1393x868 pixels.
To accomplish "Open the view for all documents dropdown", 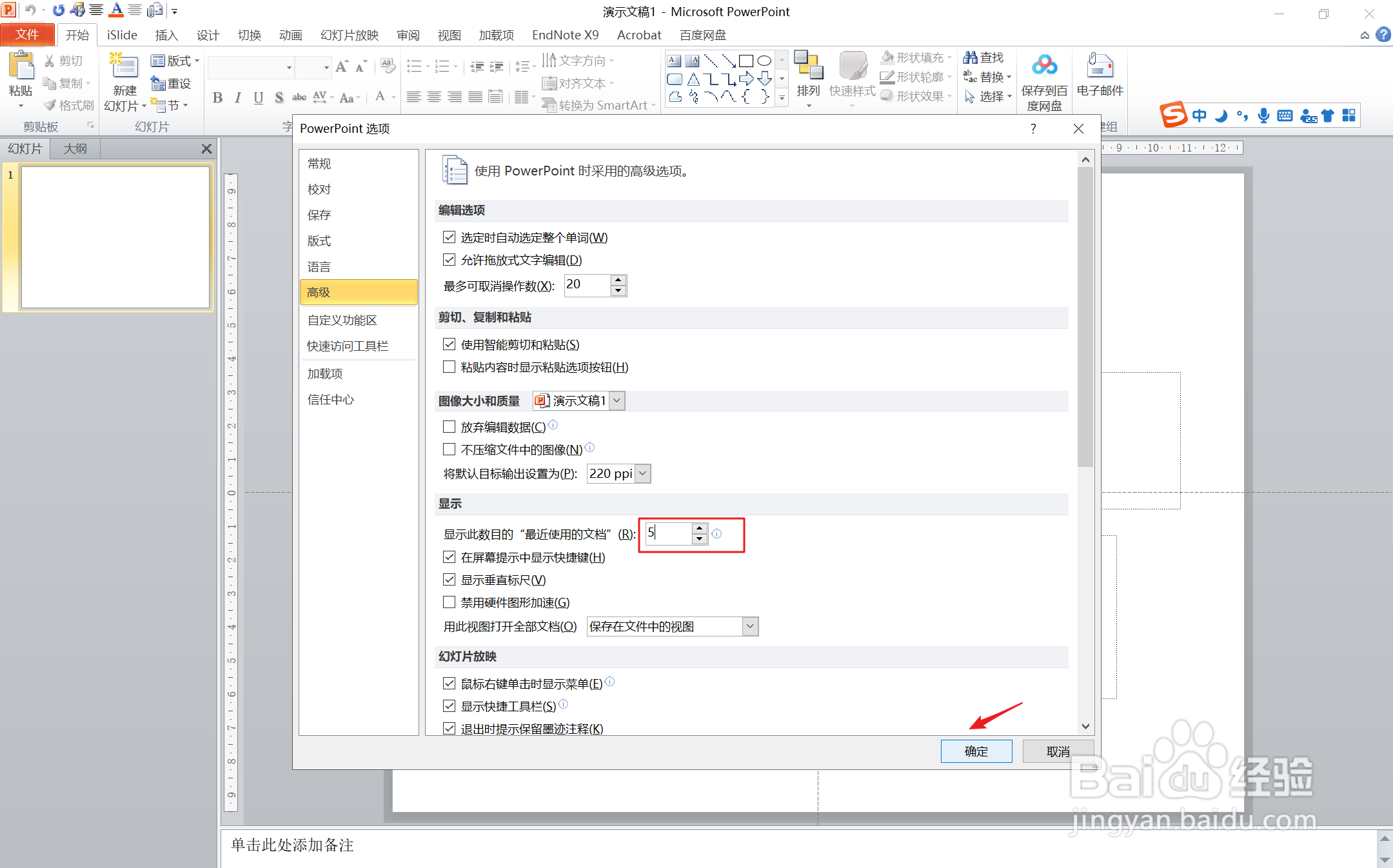I will [749, 626].
